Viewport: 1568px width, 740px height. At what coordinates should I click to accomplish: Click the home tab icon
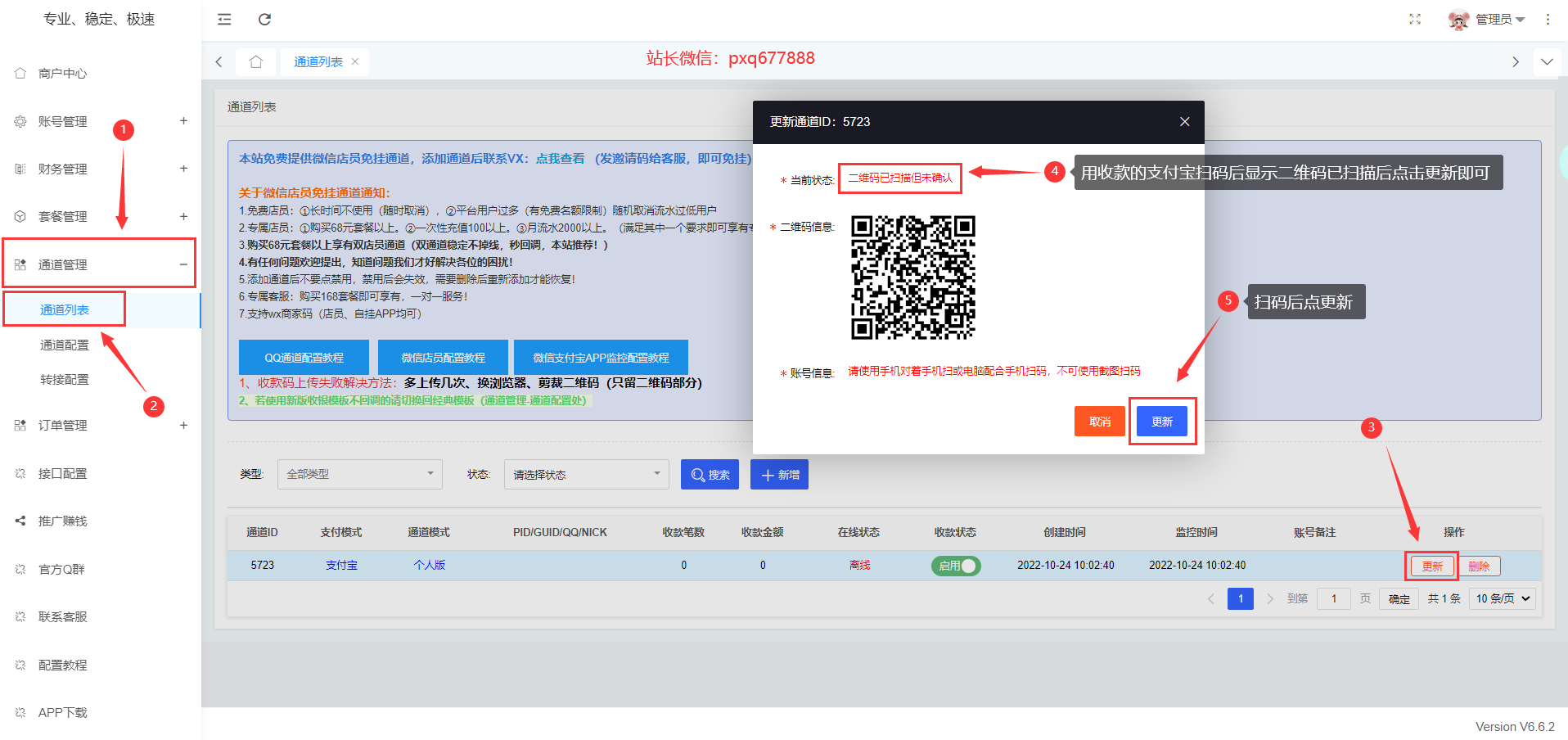pos(256,61)
